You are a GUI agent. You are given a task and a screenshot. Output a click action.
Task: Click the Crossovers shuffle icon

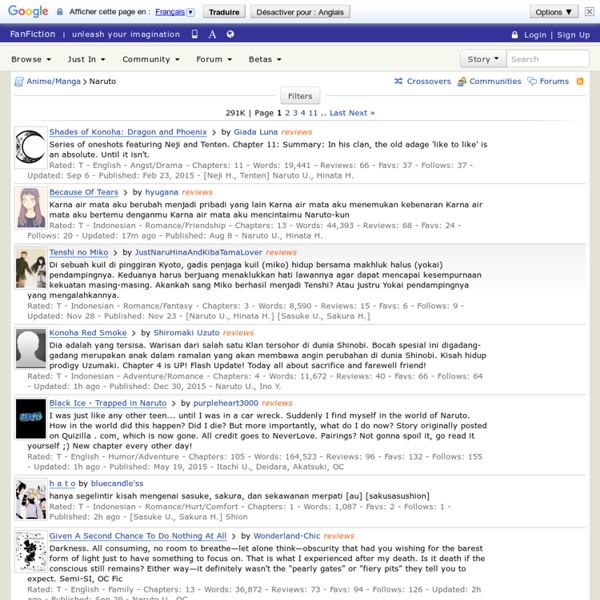[398, 81]
